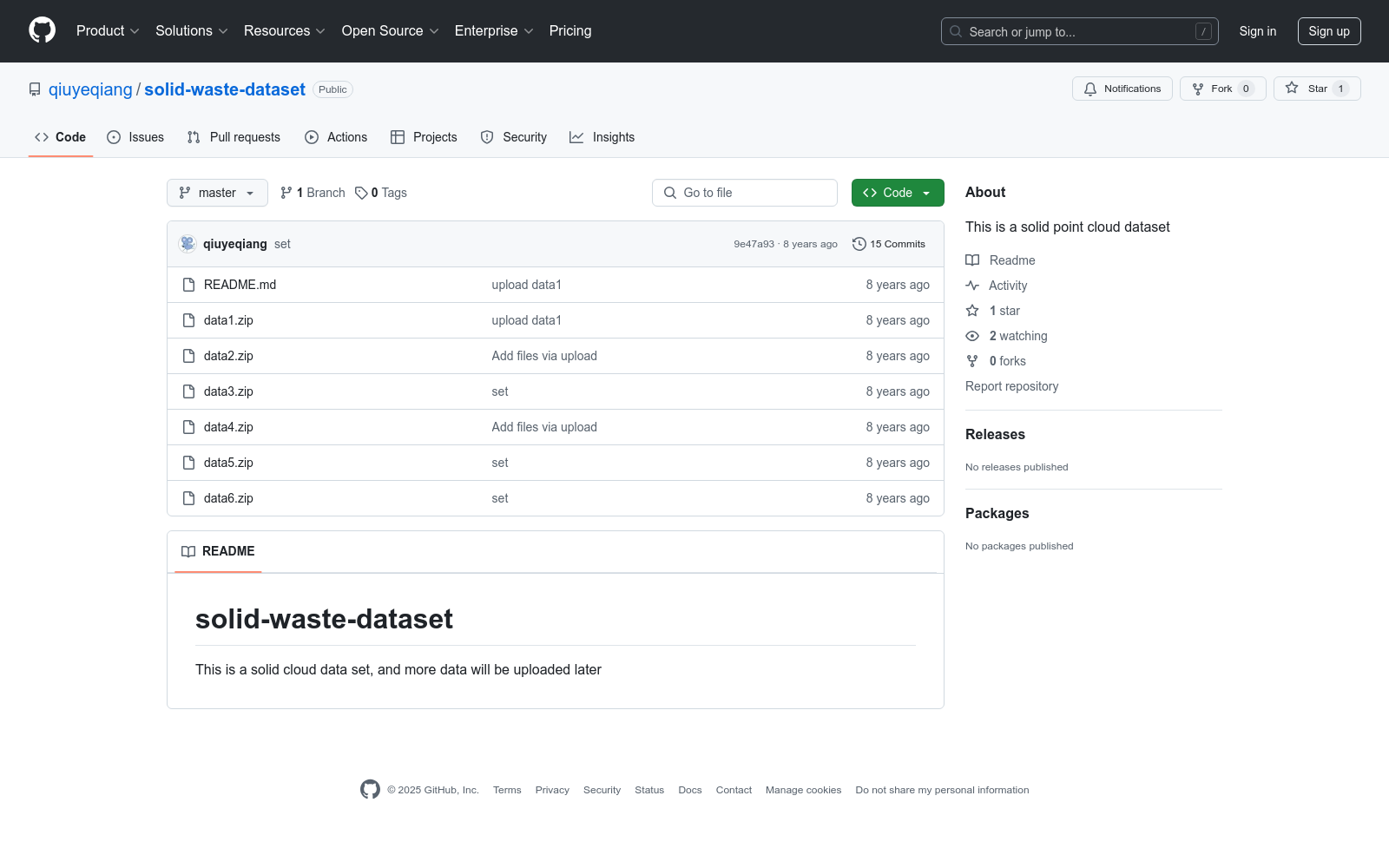
Task: Switch to the Issues tab
Action: tap(135, 137)
